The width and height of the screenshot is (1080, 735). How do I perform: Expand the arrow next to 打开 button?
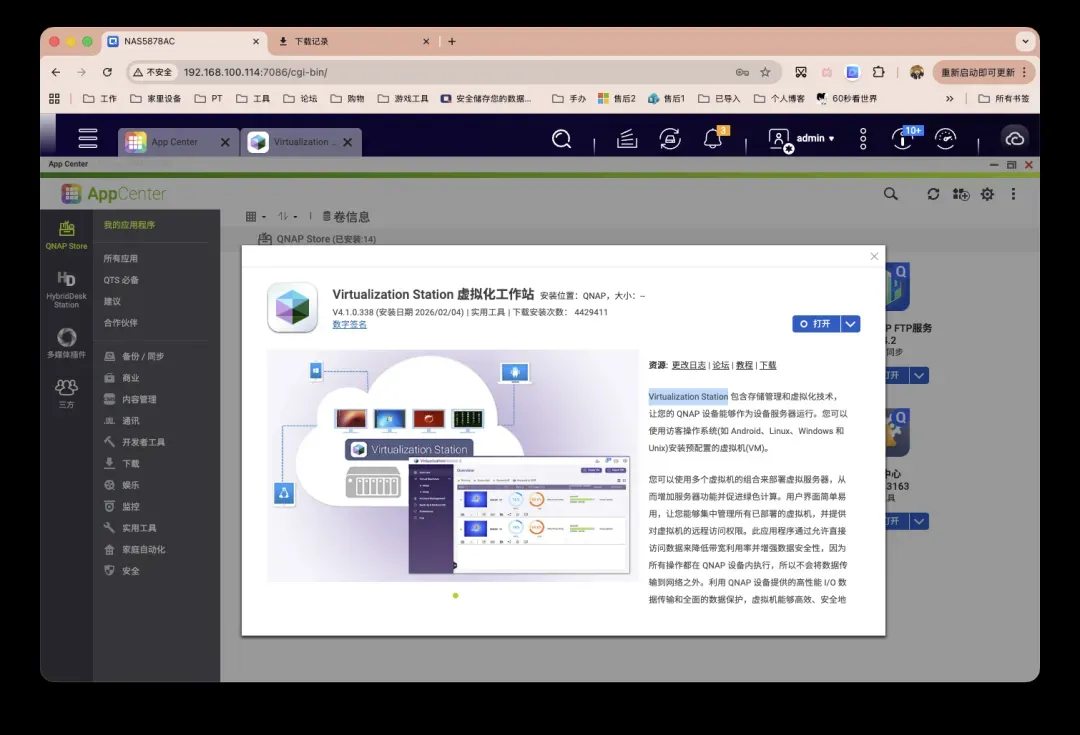click(850, 324)
